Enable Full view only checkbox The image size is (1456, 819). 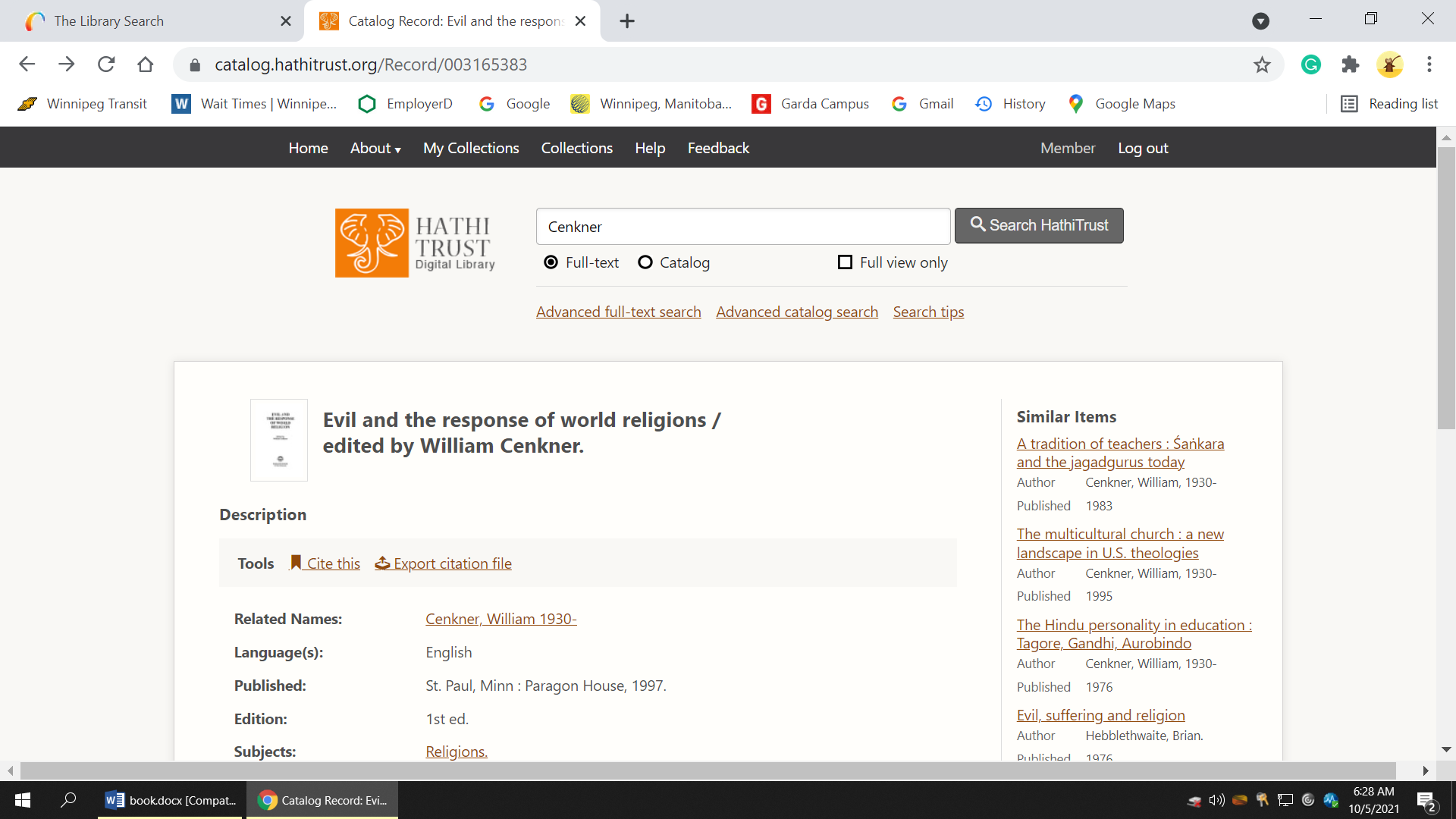tap(845, 262)
